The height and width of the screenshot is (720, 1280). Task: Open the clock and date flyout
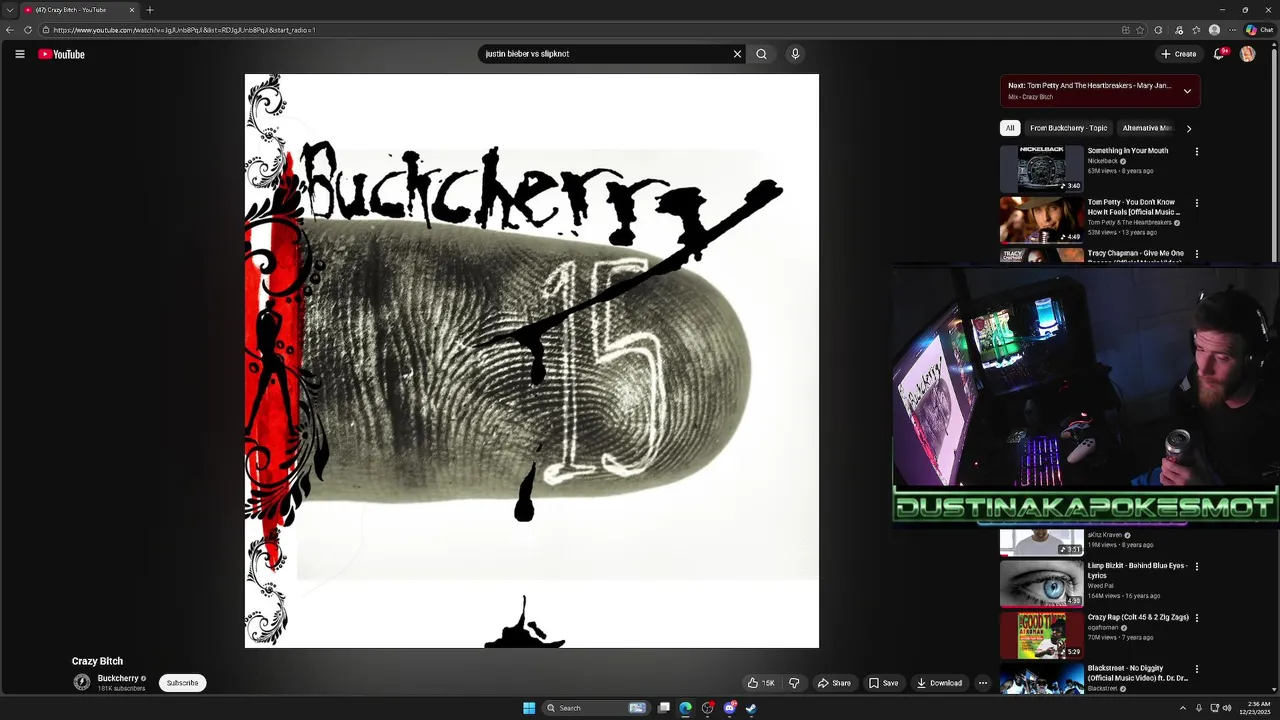coord(1256,708)
